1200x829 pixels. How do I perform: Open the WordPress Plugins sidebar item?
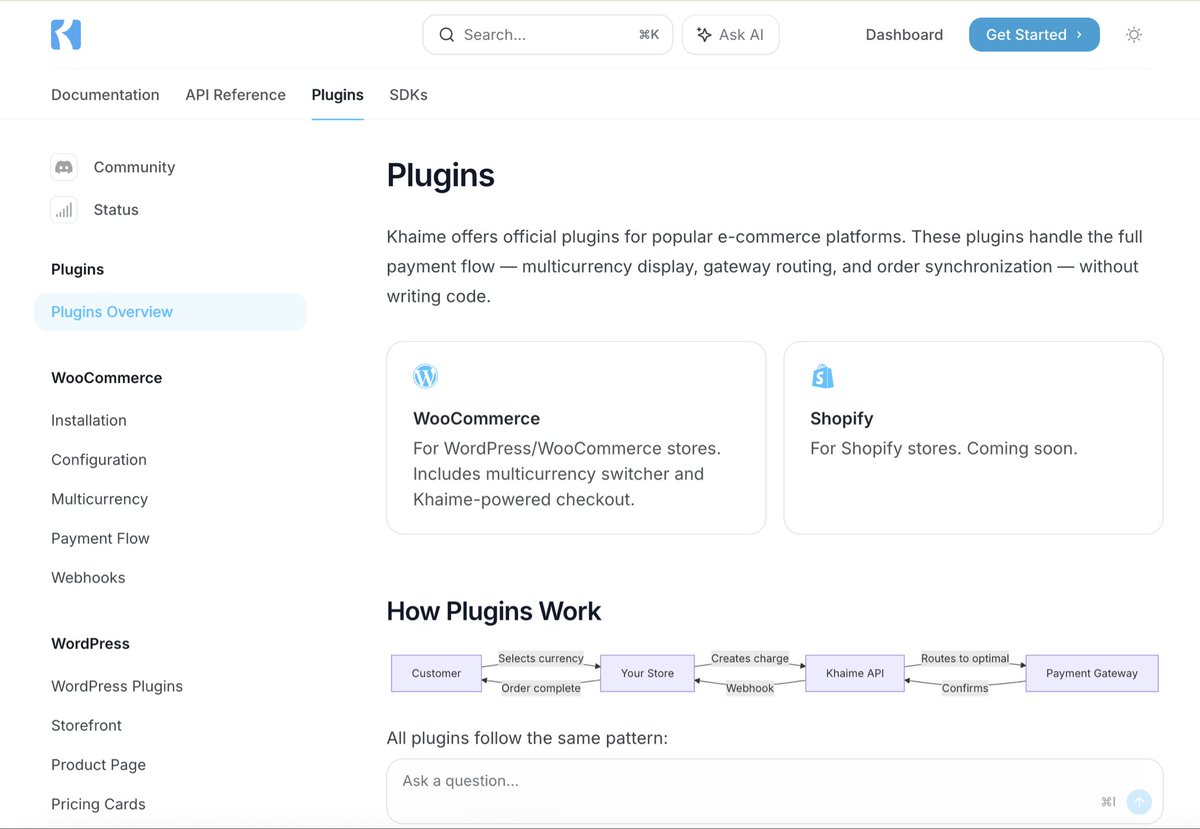point(117,686)
